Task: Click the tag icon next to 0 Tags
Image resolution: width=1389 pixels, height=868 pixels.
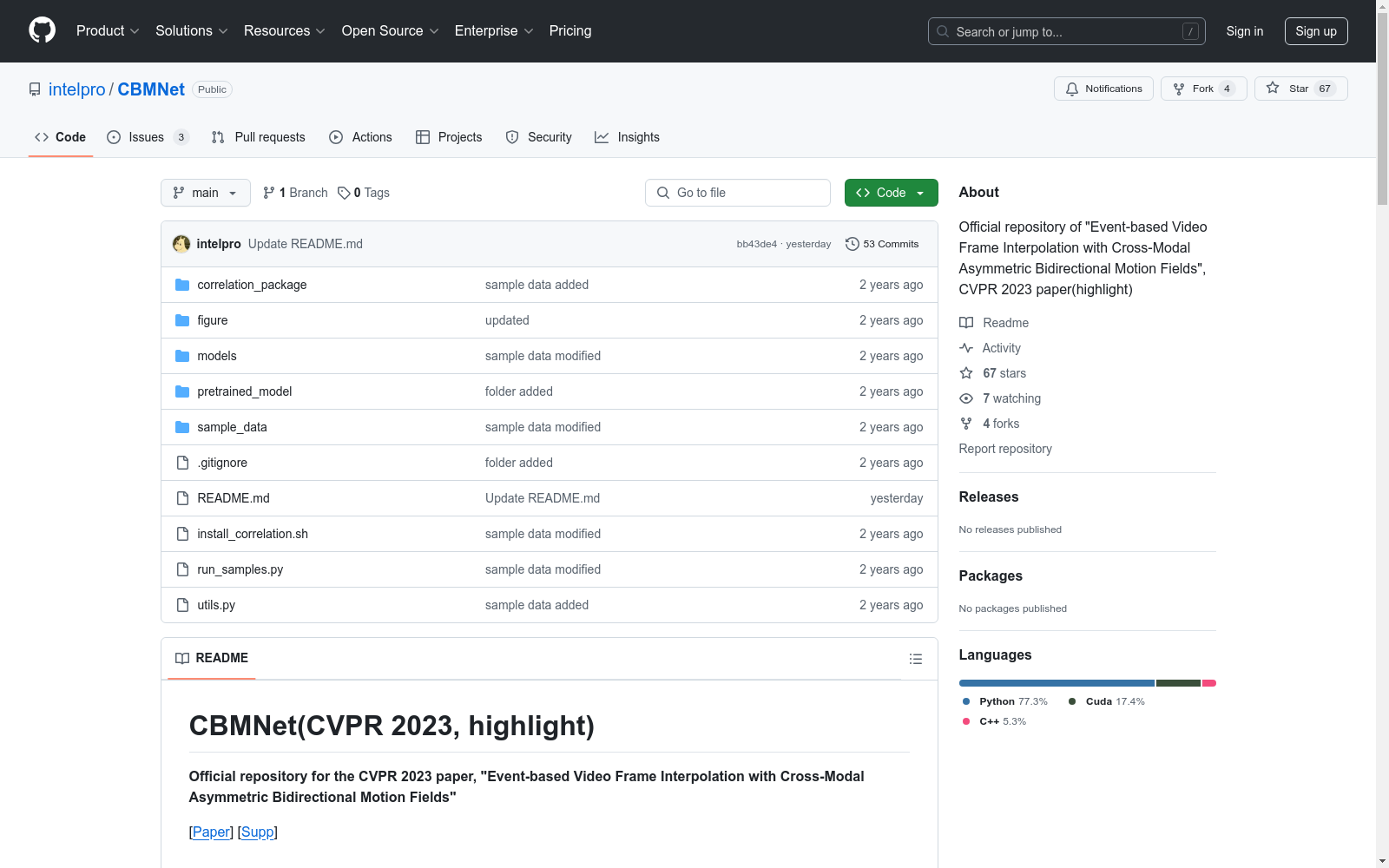Action: pos(344,193)
